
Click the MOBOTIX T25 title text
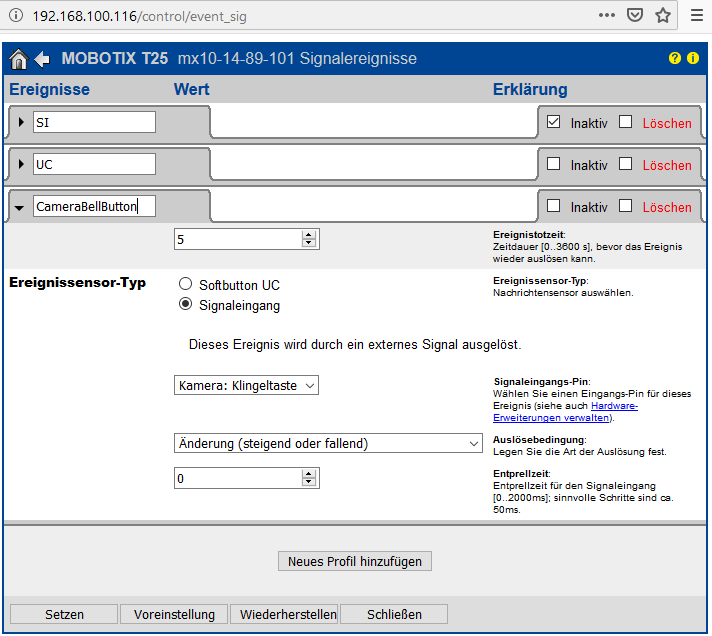point(115,59)
